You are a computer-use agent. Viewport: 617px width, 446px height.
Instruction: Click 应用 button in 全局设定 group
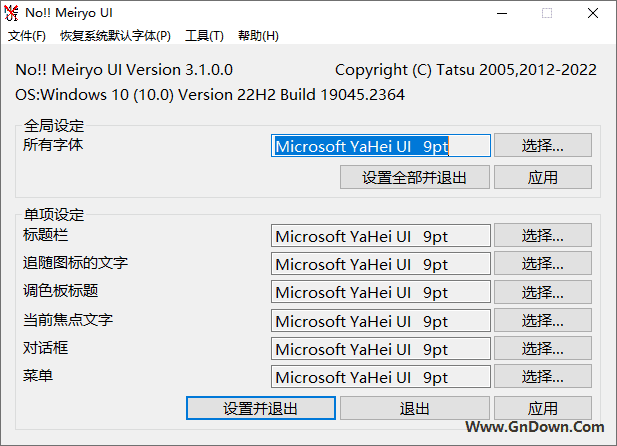(x=543, y=177)
